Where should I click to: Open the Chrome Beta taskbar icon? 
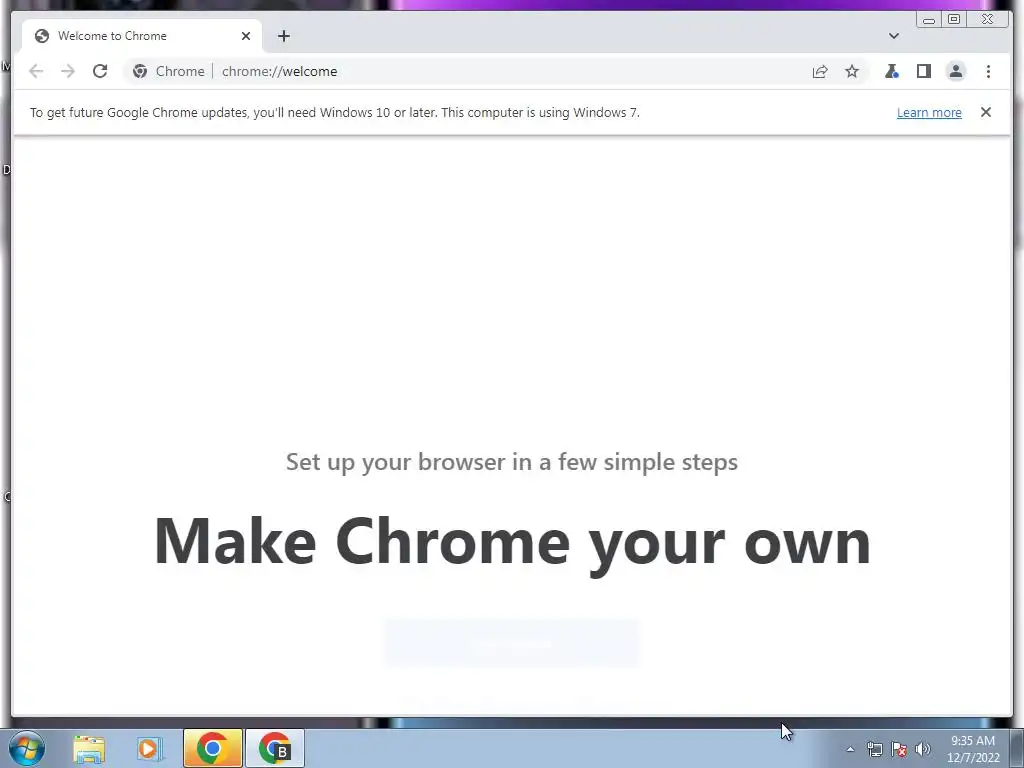tap(275, 748)
